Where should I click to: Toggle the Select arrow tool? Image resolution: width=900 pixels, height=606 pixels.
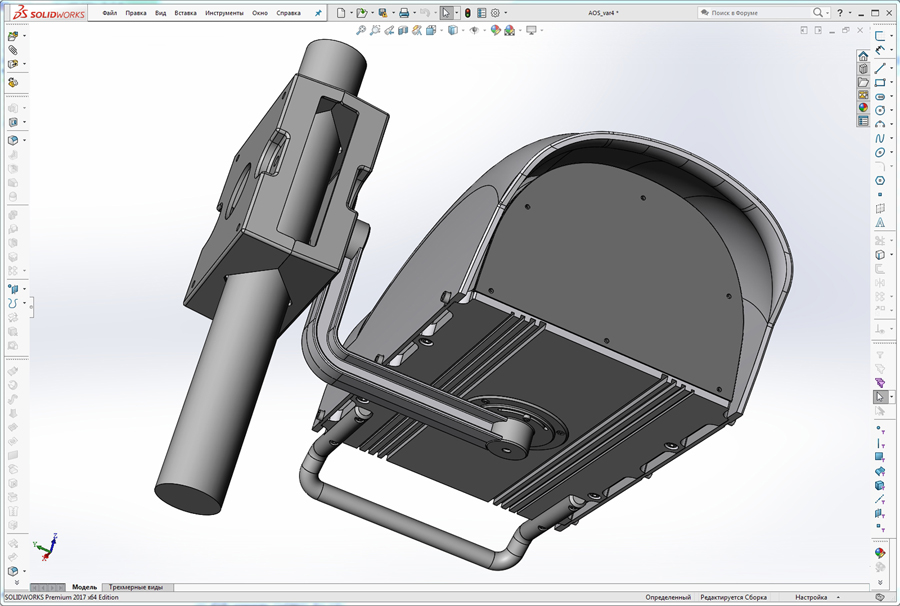click(446, 11)
